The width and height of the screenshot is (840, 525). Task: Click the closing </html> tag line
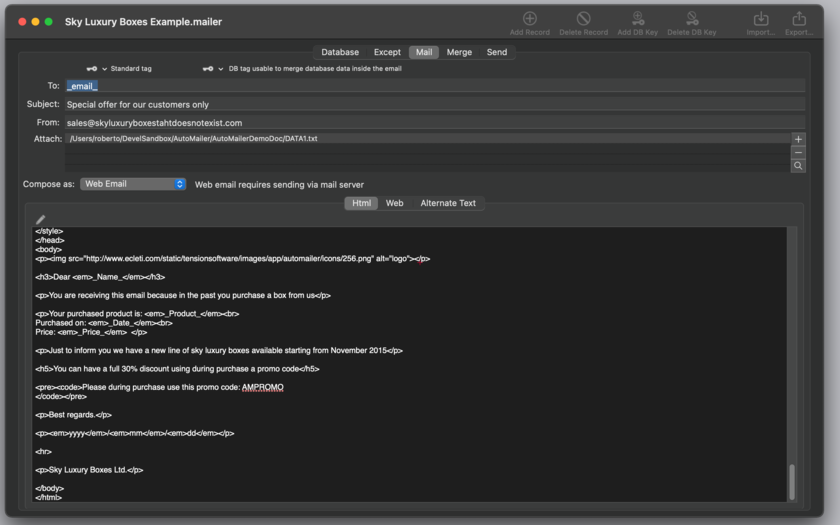click(x=48, y=497)
